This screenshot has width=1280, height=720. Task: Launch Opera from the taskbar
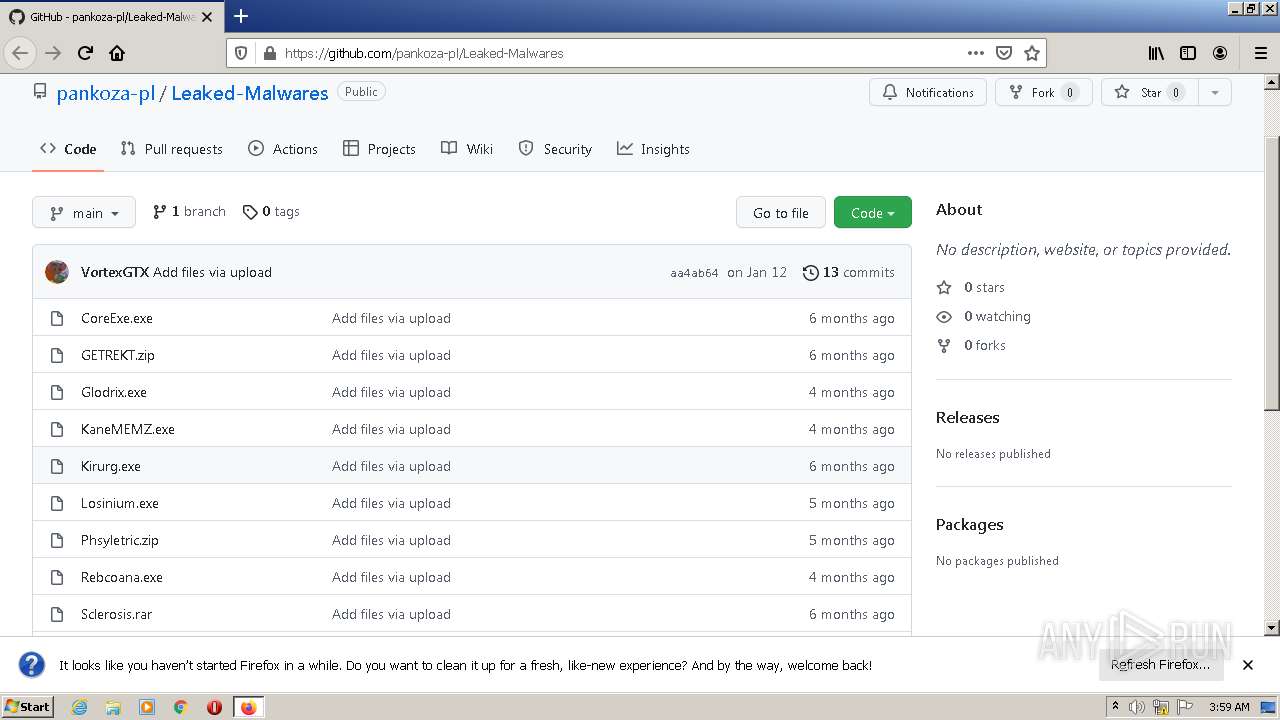click(214, 707)
